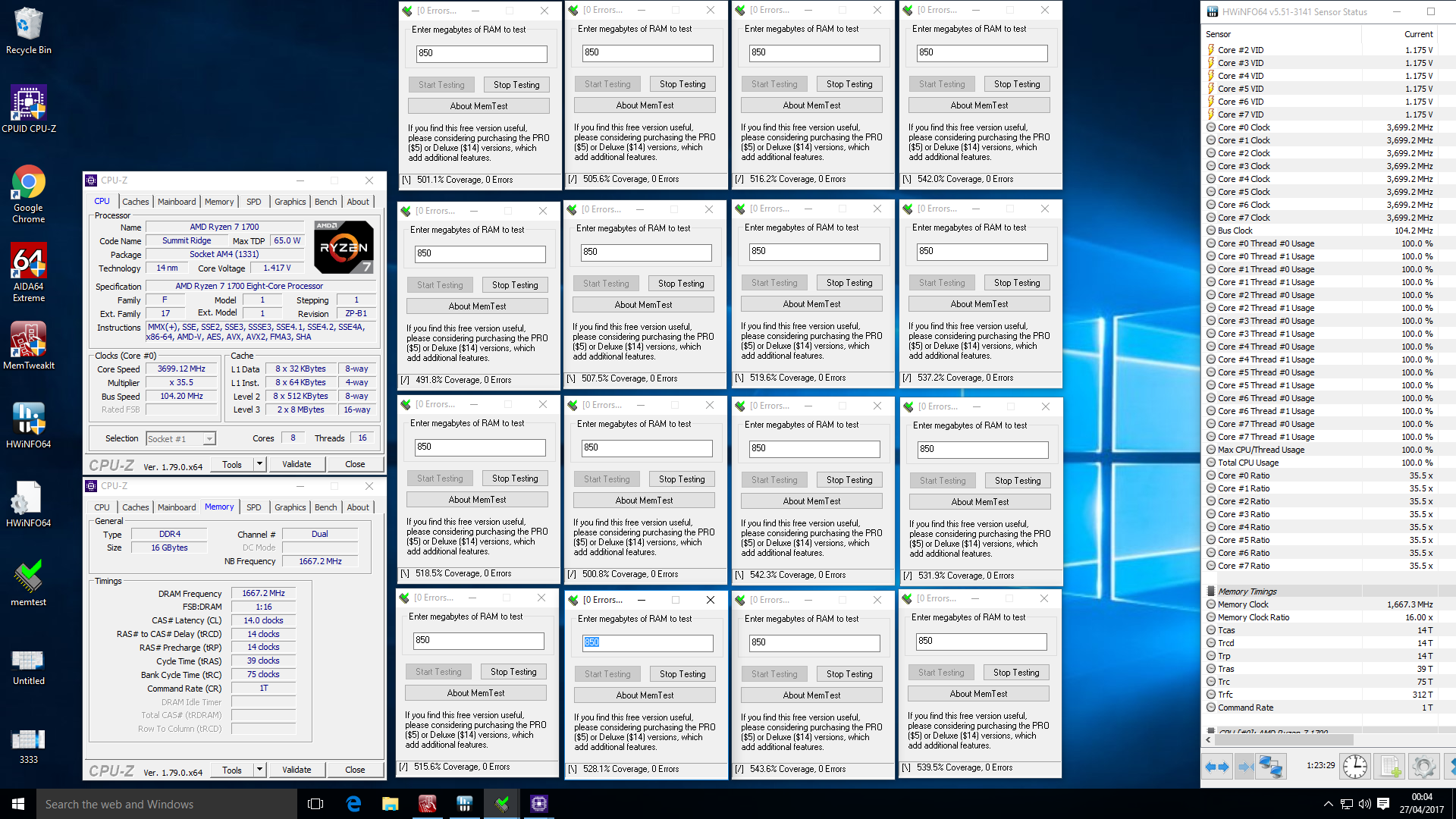Select the Command Rate sensor row

(1319, 708)
